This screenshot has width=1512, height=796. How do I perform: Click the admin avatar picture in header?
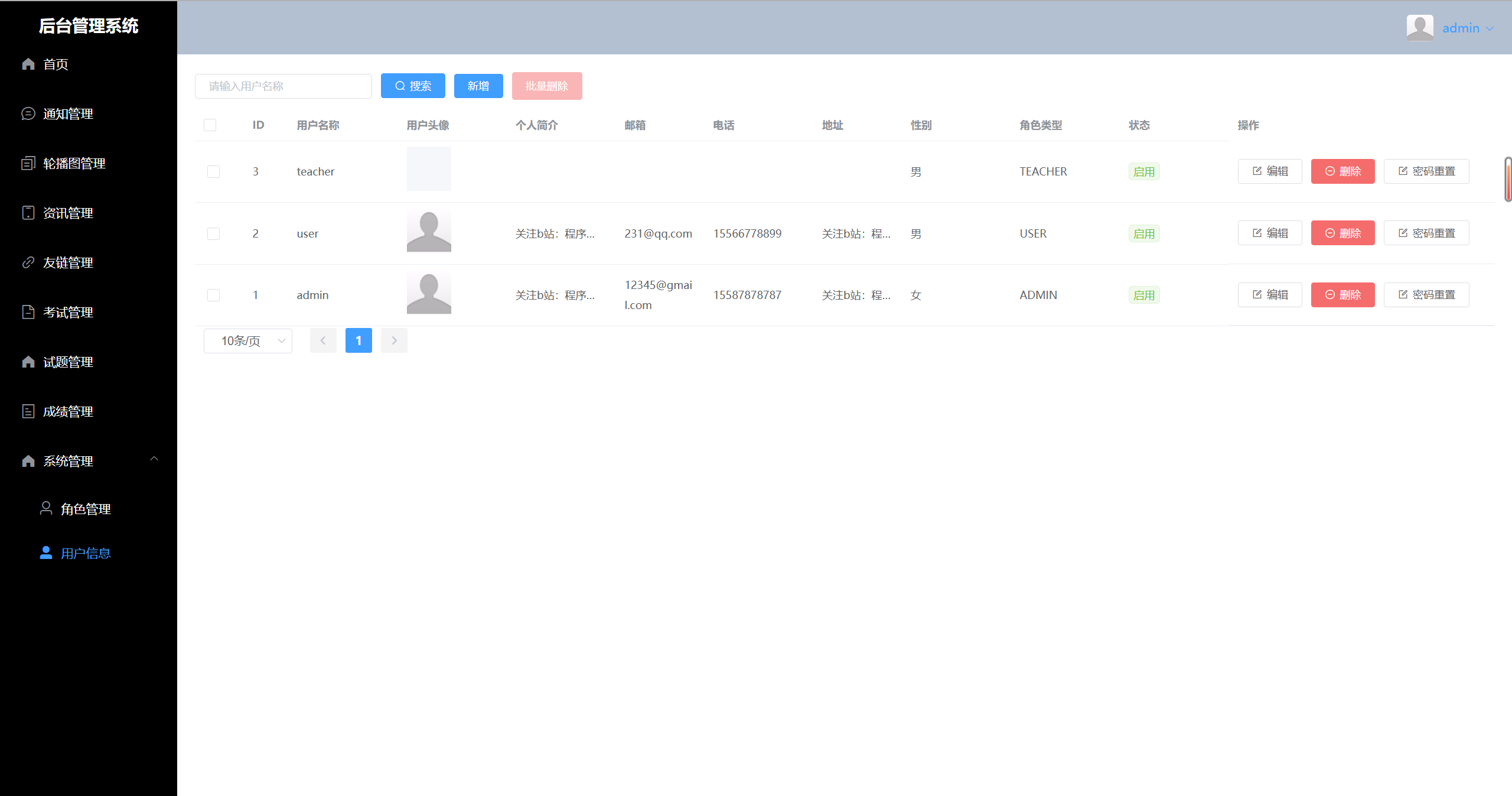[1420, 28]
